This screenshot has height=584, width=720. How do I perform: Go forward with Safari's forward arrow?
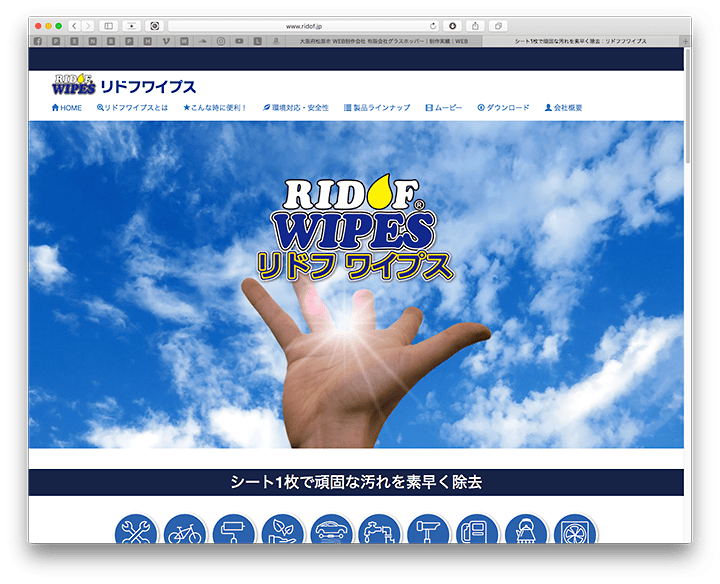point(88,26)
